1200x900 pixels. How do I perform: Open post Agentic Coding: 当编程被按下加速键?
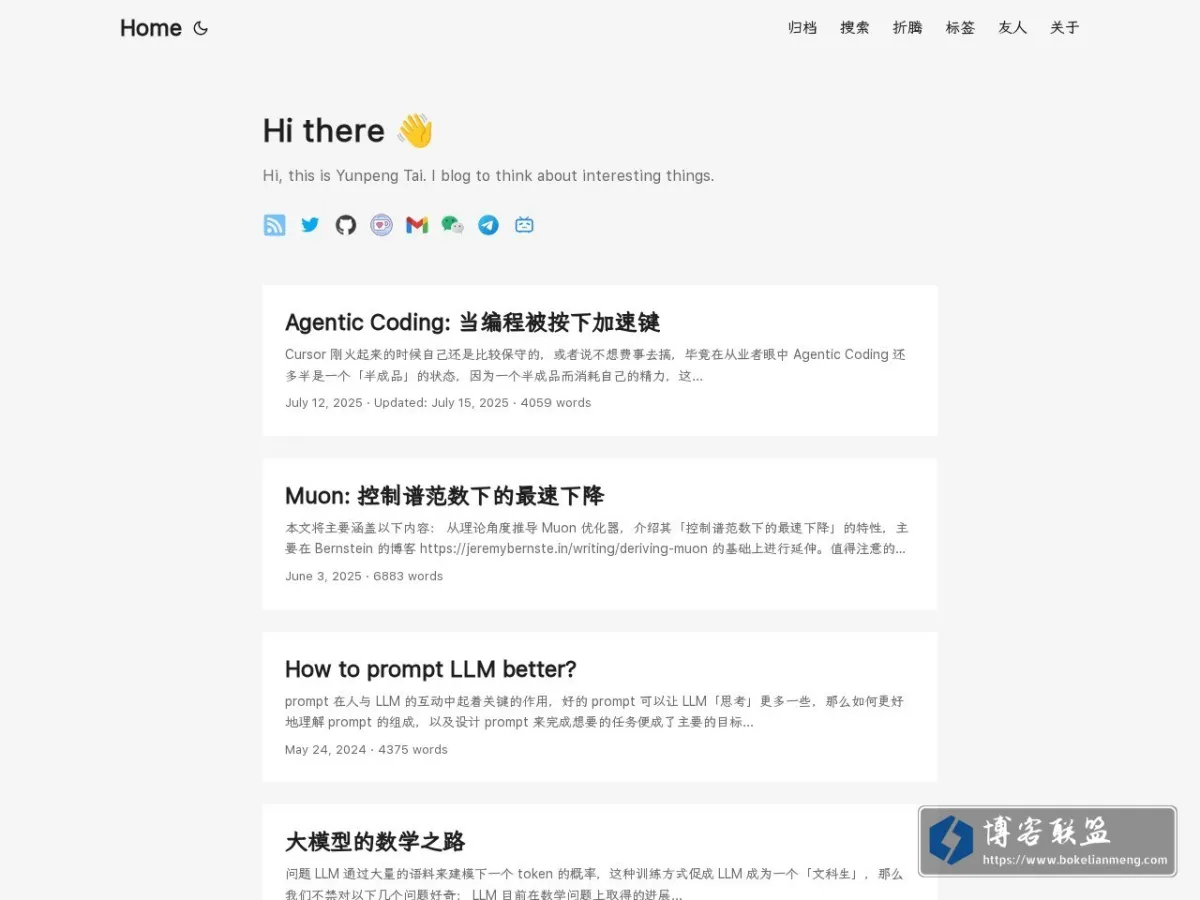point(473,322)
